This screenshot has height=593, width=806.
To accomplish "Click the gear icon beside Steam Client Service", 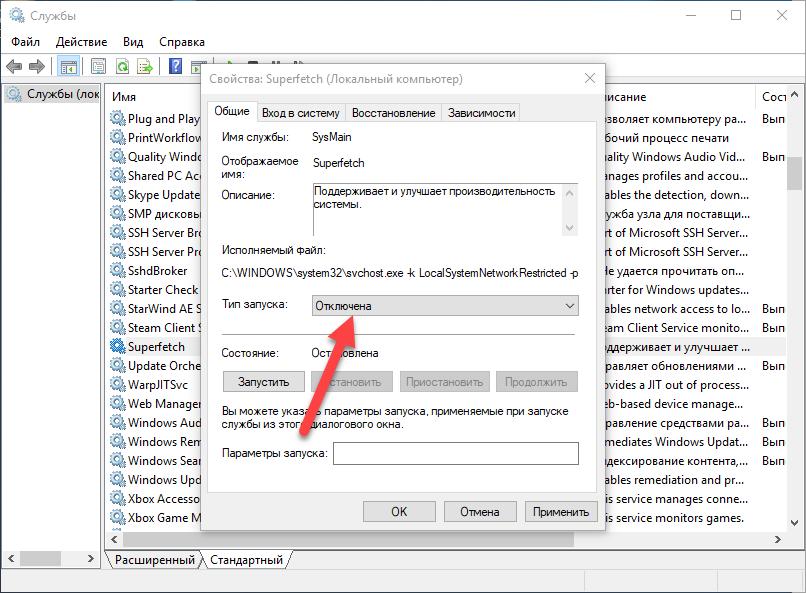I will tap(118, 328).
